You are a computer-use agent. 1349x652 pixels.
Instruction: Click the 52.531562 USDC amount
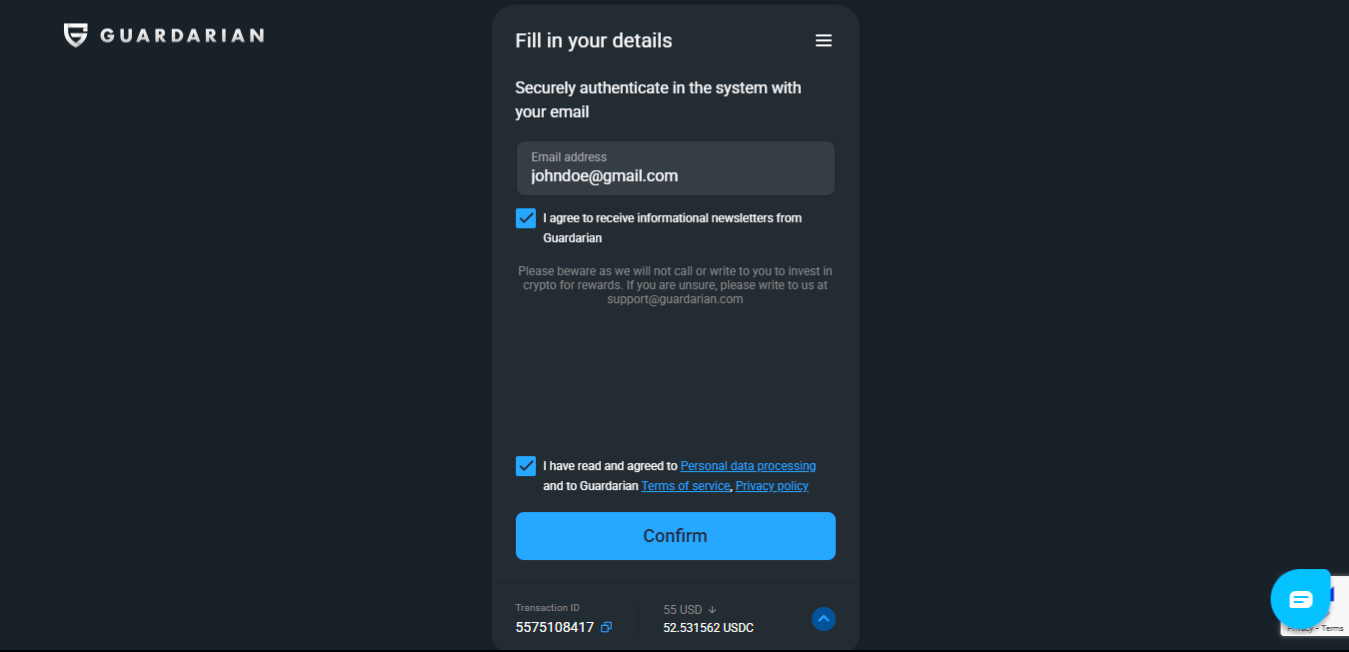(x=708, y=628)
